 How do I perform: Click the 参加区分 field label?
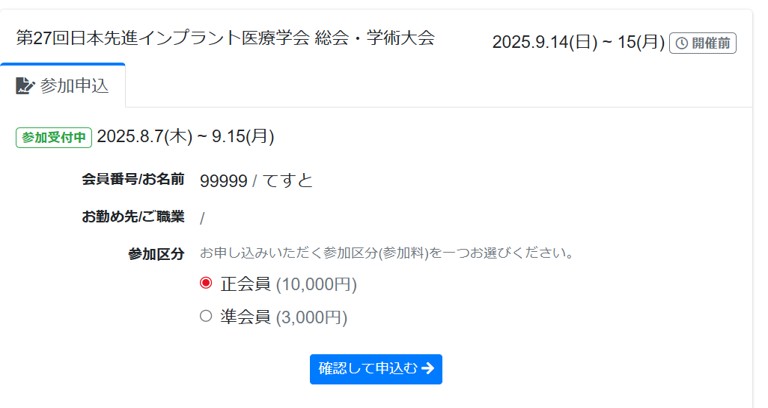[156, 253]
